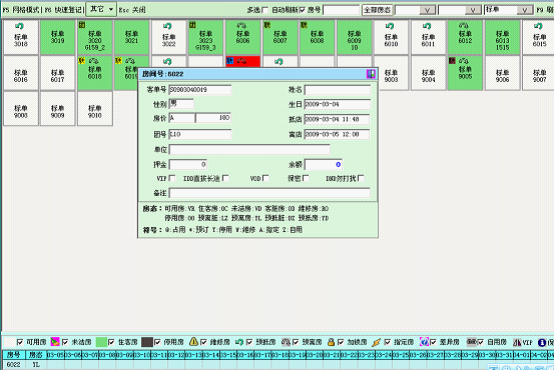Click Esc 关闭 to close the view
Image resolution: width=554 pixels, height=370 pixels.
point(132,10)
